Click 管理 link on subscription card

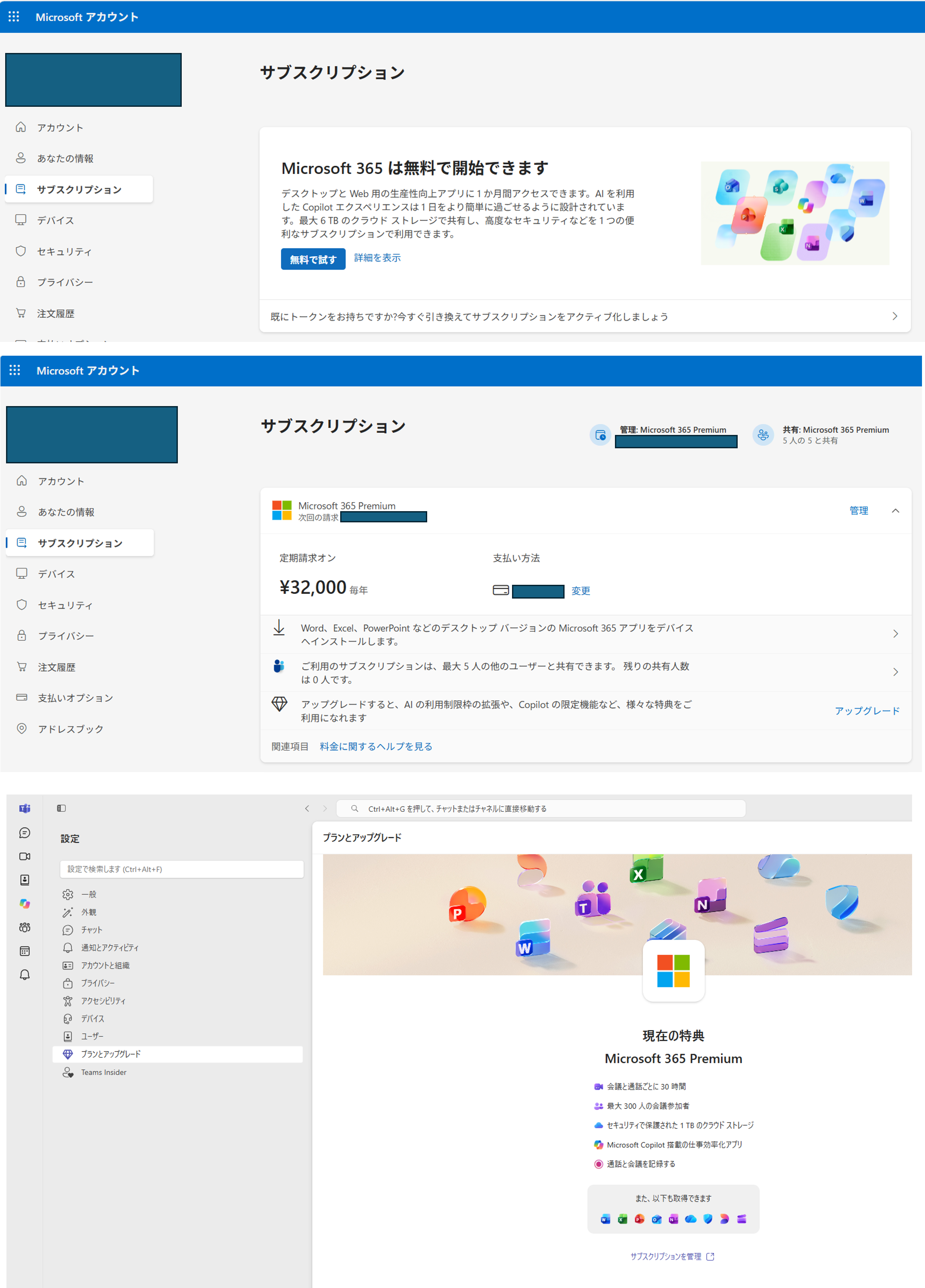pos(859,511)
